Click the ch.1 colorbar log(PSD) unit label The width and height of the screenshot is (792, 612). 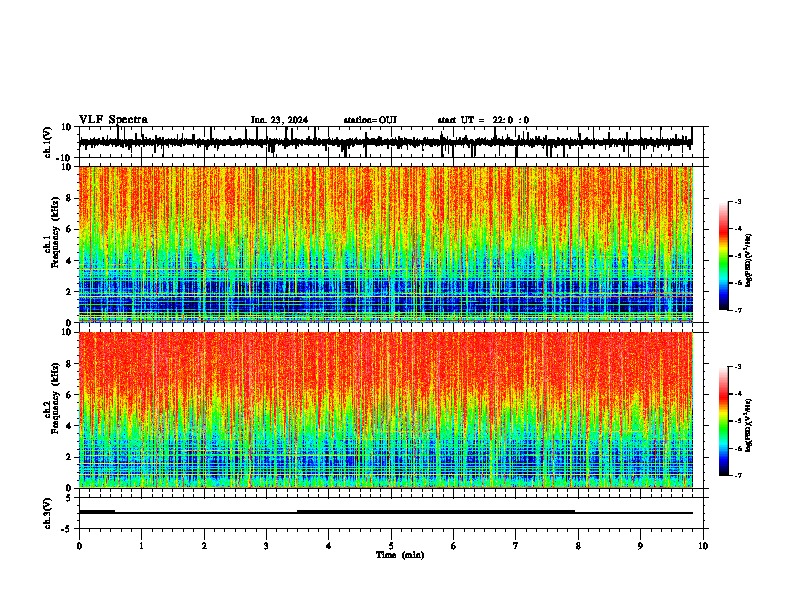click(x=749, y=261)
